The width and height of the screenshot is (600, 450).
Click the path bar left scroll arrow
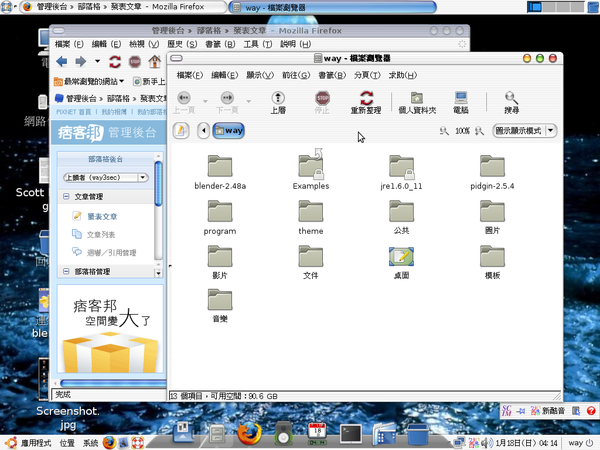204,130
